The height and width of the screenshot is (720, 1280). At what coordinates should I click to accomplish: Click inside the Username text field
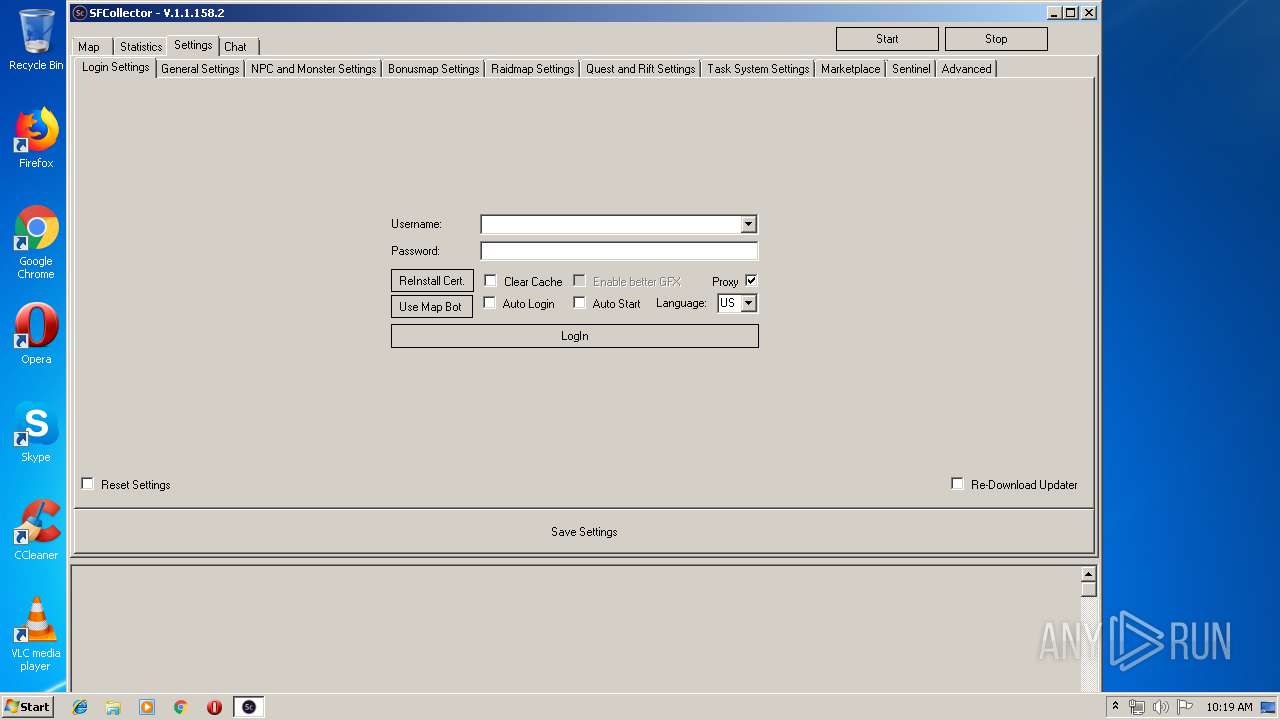611,224
